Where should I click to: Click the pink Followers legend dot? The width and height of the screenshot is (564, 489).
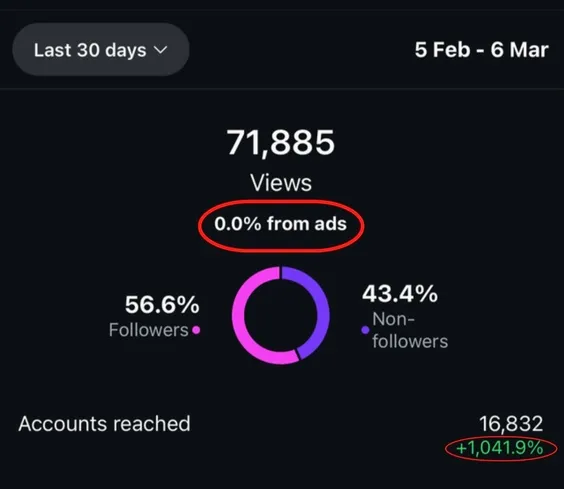click(196, 330)
